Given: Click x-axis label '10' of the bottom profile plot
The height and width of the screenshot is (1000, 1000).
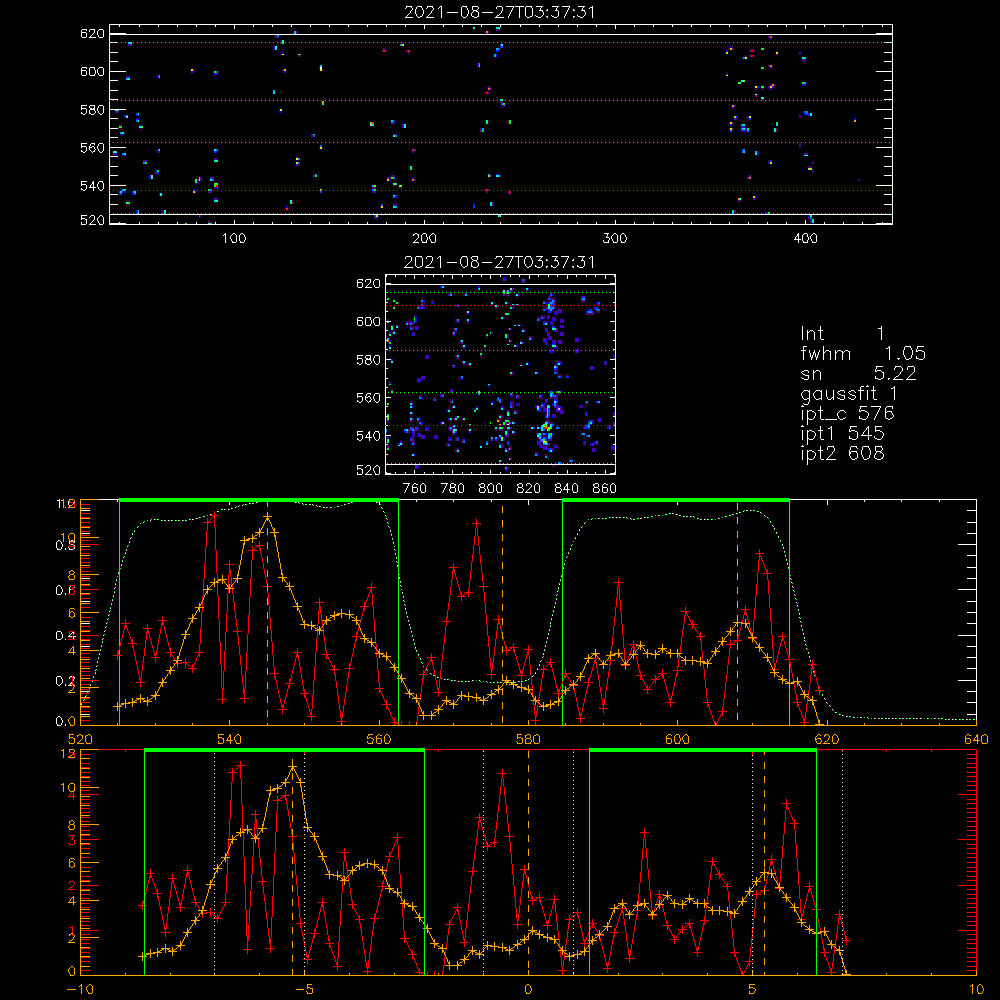Looking at the screenshot, I should pos(976,990).
